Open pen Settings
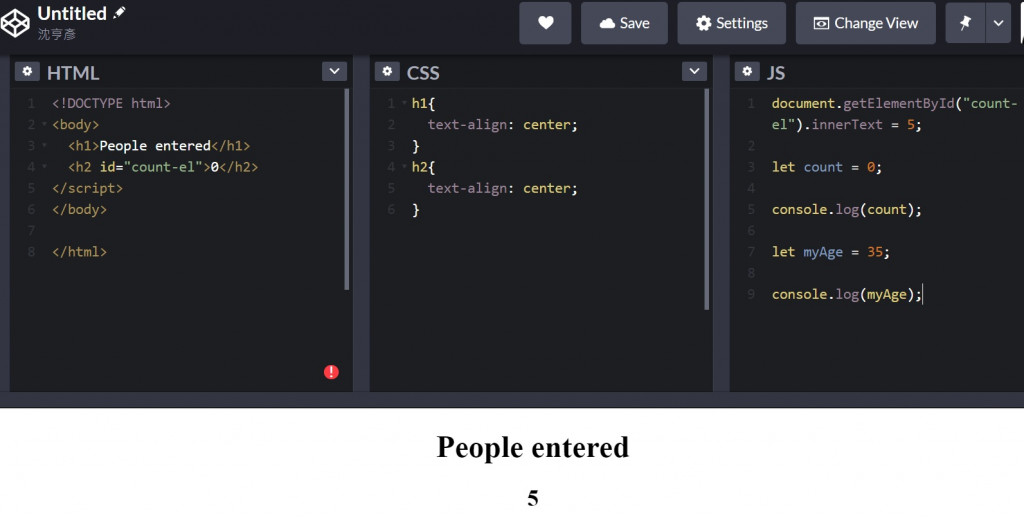The width and height of the screenshot is (1024, 518). [731, 23]
